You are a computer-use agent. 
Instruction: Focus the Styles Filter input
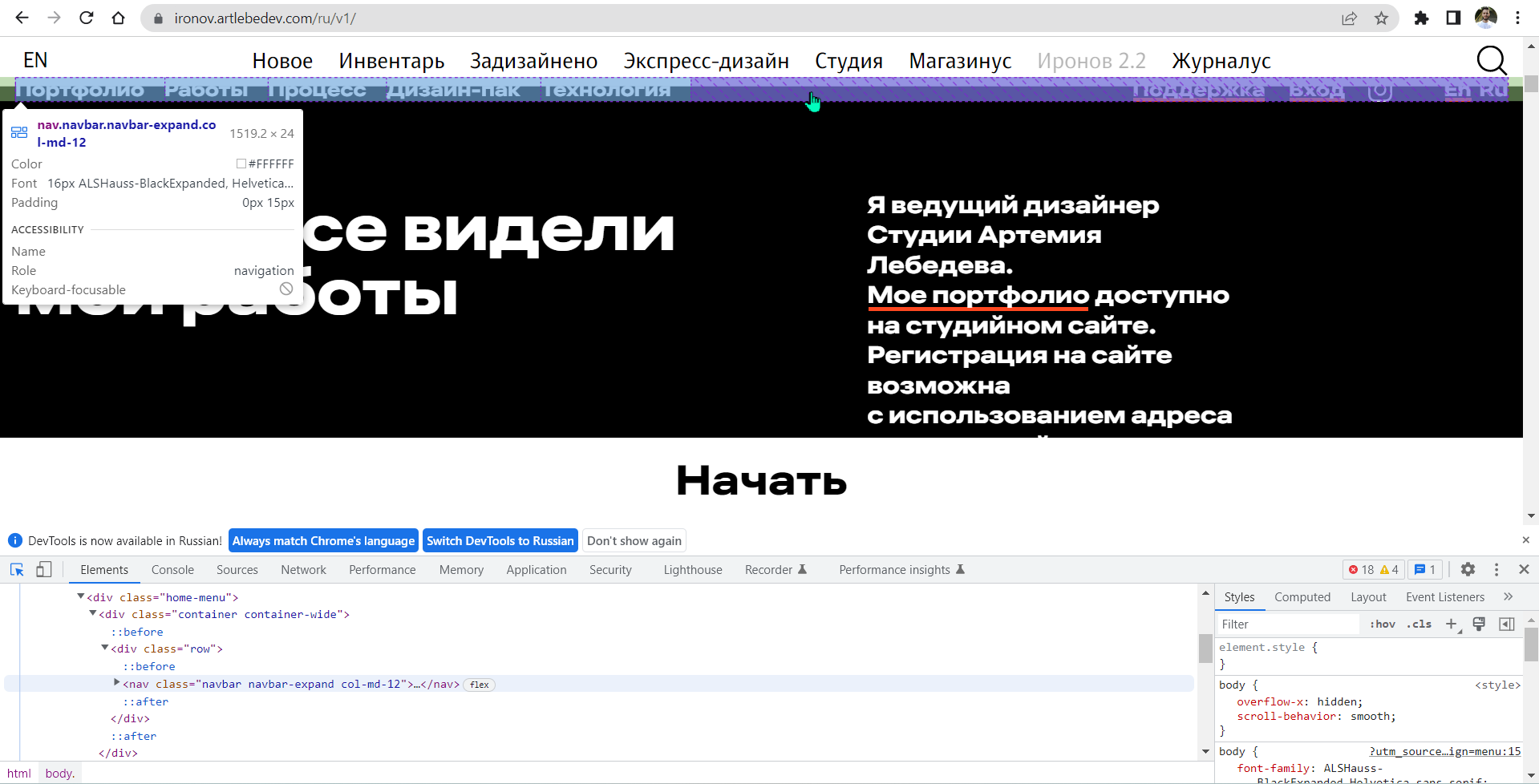[1288, 624]
